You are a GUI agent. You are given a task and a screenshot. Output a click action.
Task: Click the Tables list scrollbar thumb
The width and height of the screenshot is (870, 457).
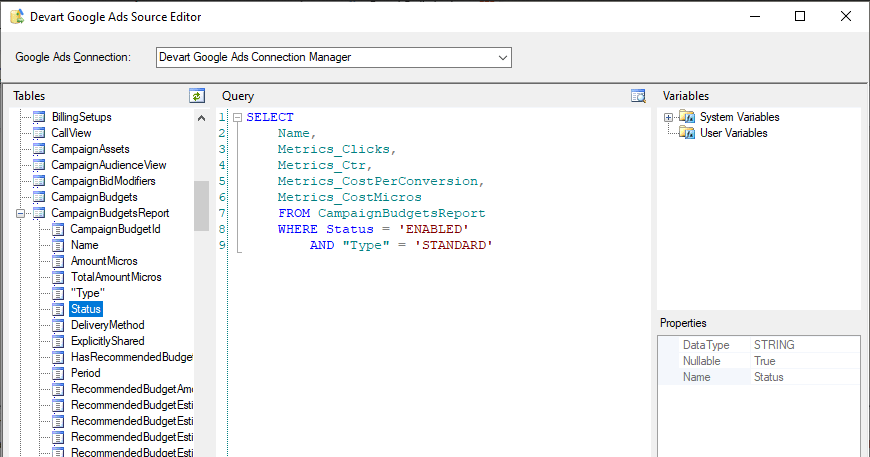(x=201, y=206)
